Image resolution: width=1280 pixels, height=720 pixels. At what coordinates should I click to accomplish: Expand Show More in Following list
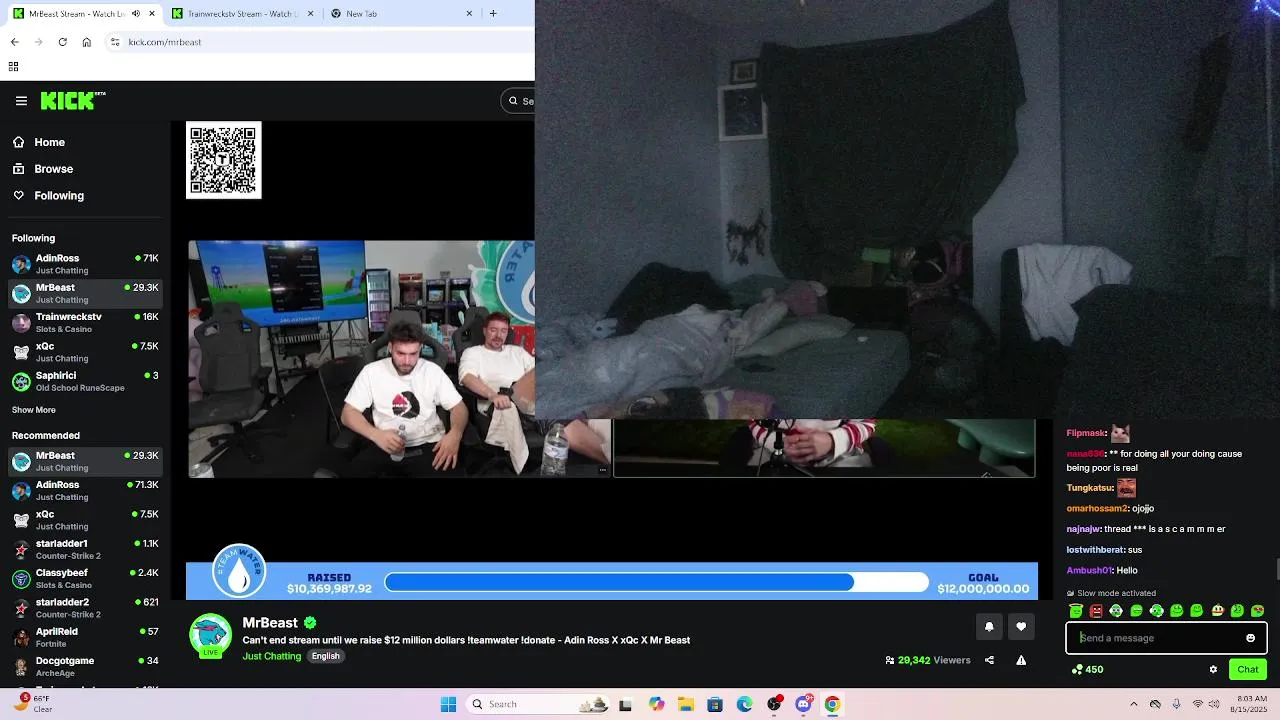pos(34,410)
